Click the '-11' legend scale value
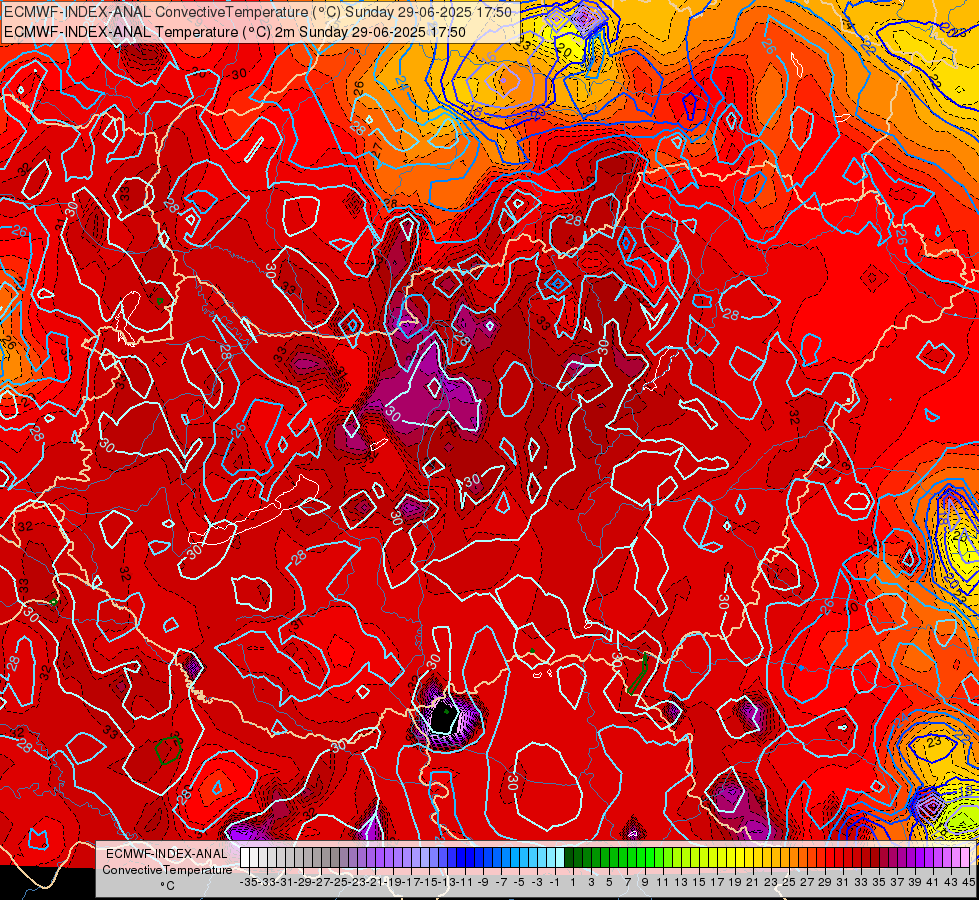This screenshot has height=900, width=979. tap(466, 882)
